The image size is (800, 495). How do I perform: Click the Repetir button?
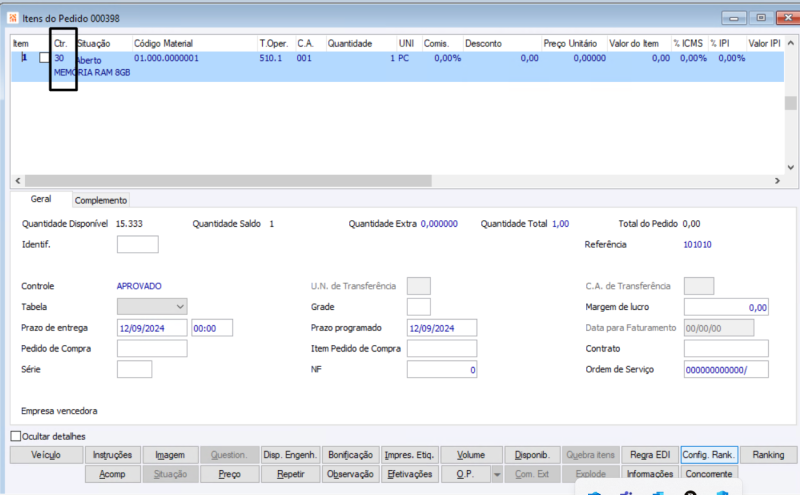tap(290, 474)
